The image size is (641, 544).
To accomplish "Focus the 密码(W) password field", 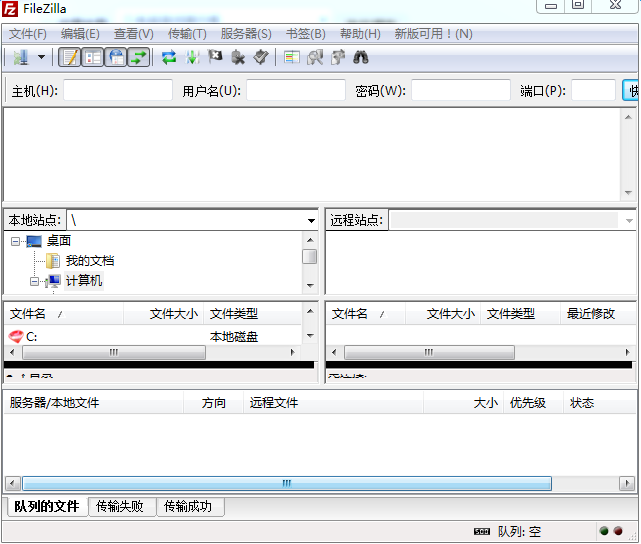I will [x=461, y=90].
